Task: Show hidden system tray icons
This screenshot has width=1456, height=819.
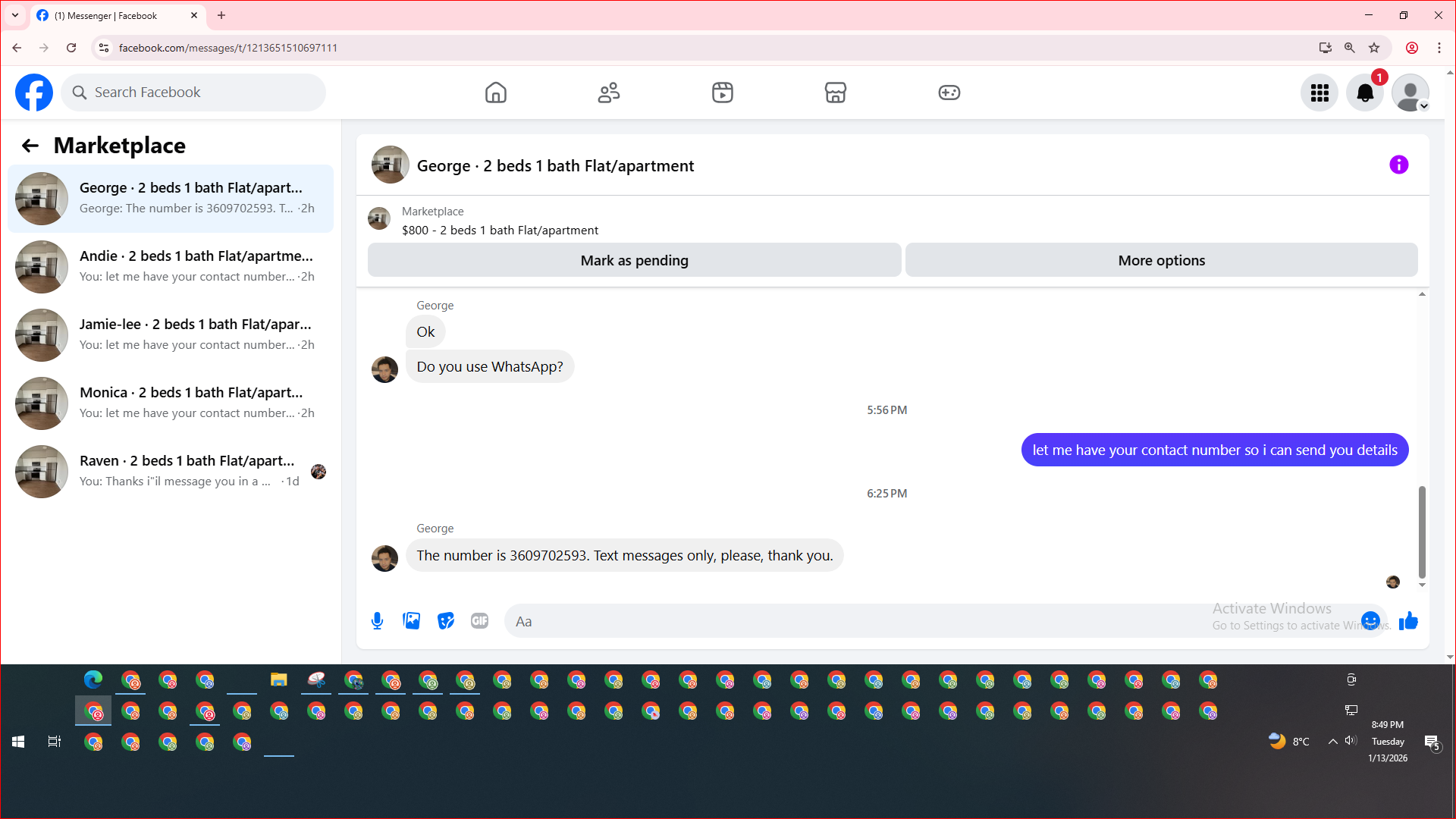Action: [x=1332, y=742]
